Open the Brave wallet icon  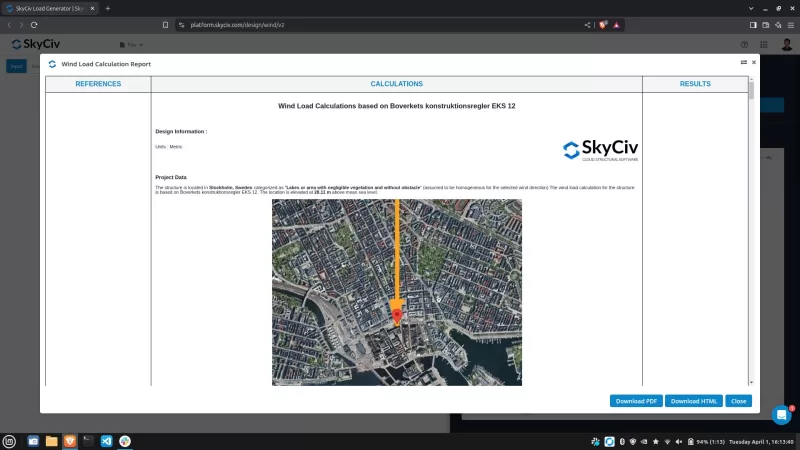coord(767,24)
